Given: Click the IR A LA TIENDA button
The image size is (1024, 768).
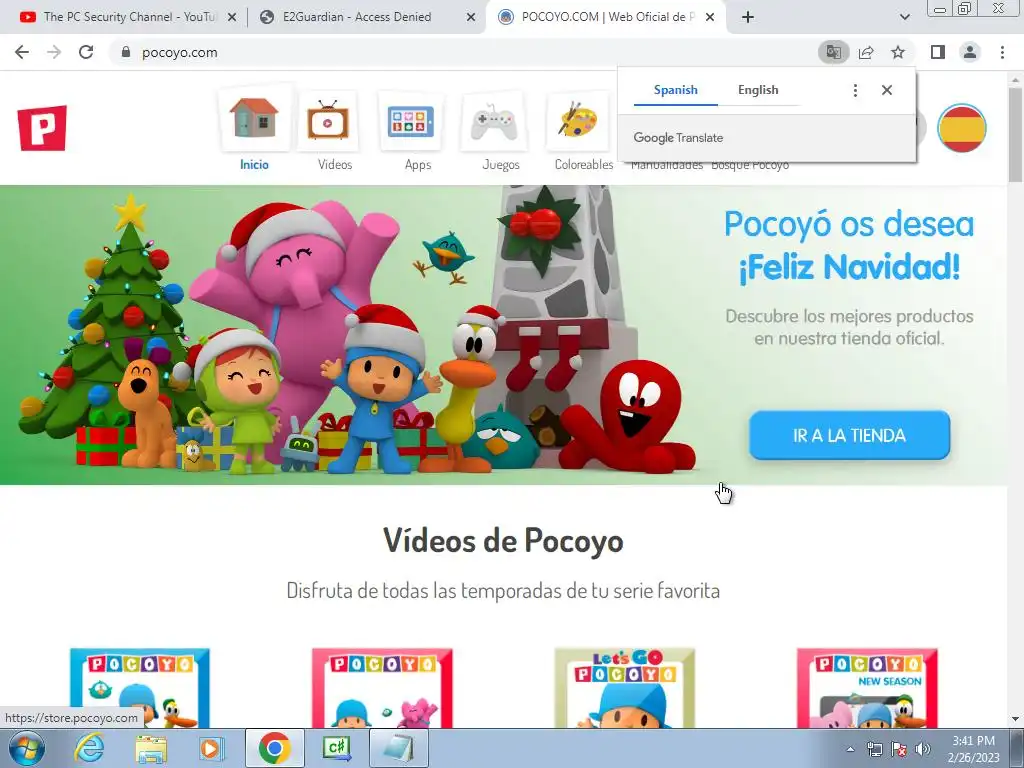Looking at the screenshot, I should pos(849,435).
